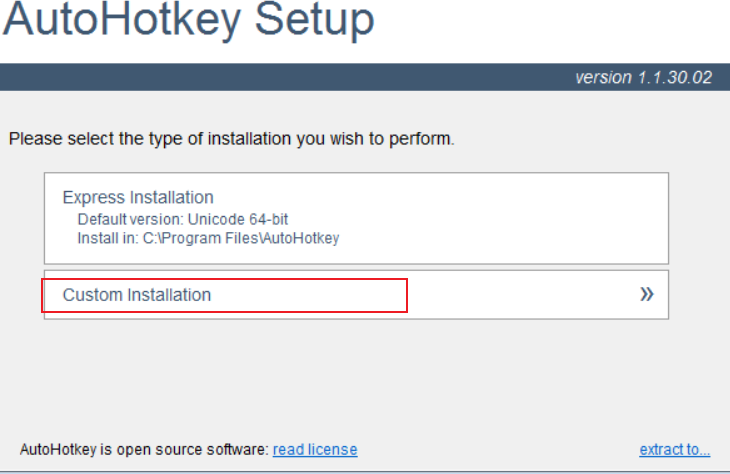The width and height of the screenshot is (730, 474).
Task: Click the blank white area right of the title
Action: point(550,25)
